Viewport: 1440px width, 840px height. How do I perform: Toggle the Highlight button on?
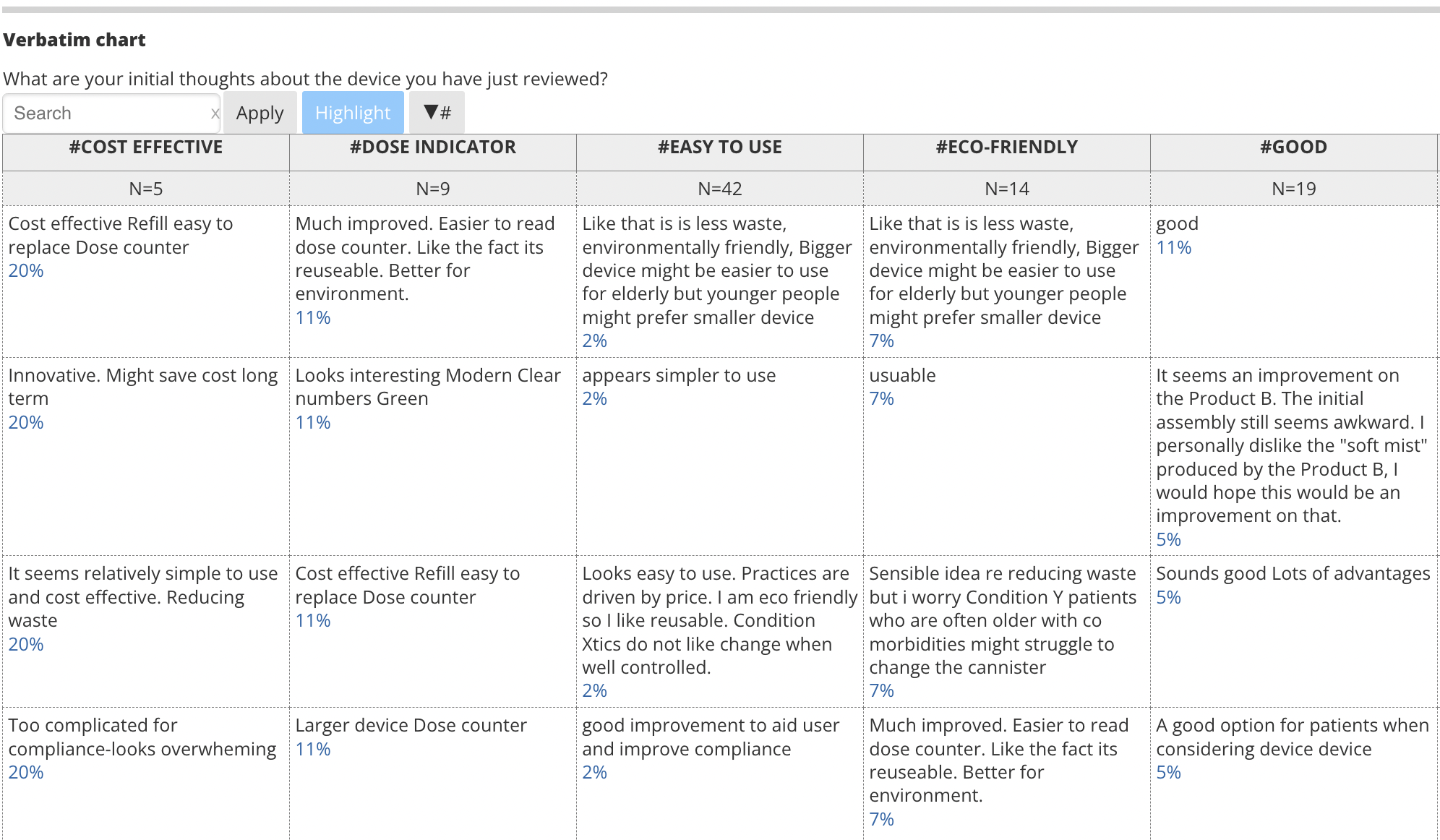351,113
